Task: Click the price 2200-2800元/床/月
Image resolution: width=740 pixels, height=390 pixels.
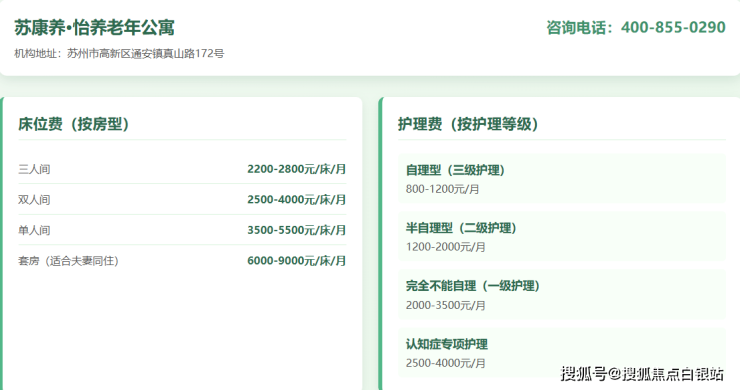Action: click(x=296, y=169)
